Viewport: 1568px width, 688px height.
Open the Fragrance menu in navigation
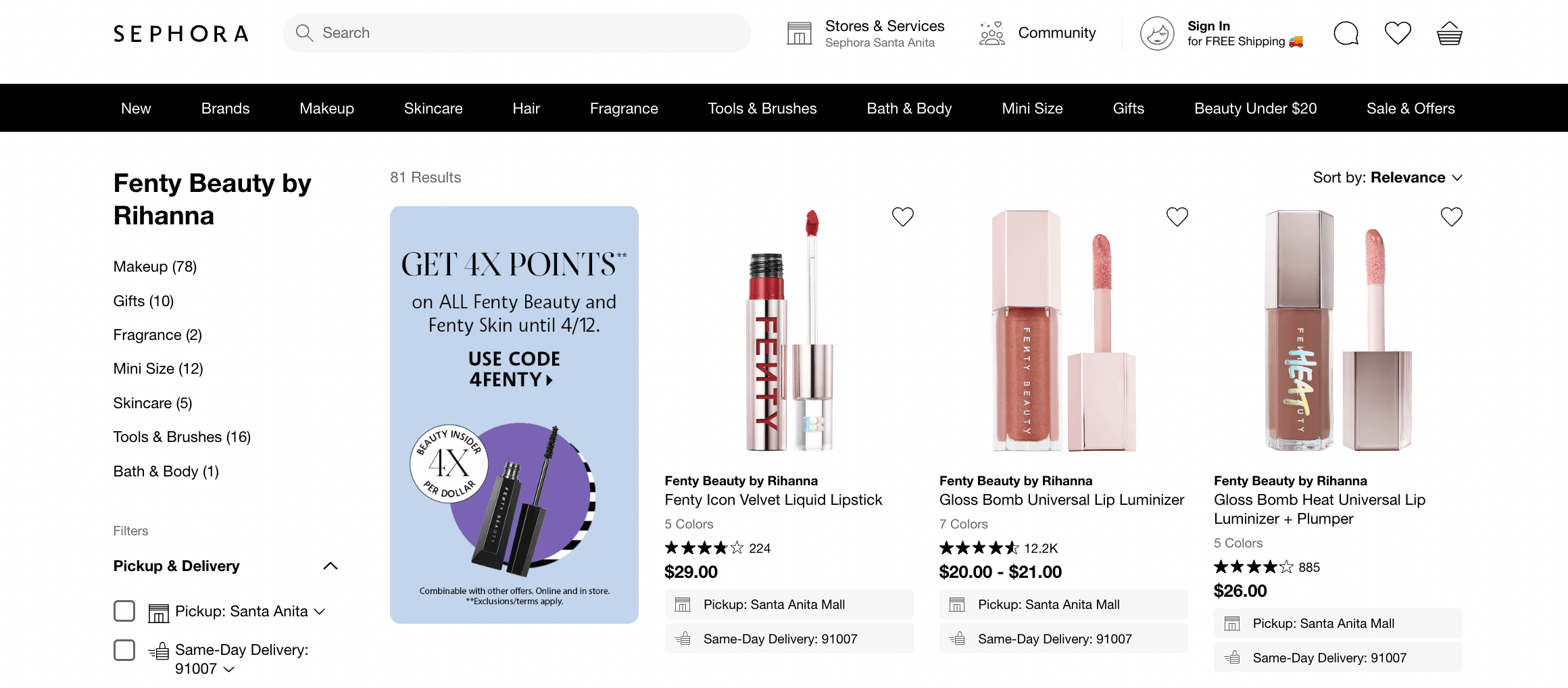click(623, 108)
